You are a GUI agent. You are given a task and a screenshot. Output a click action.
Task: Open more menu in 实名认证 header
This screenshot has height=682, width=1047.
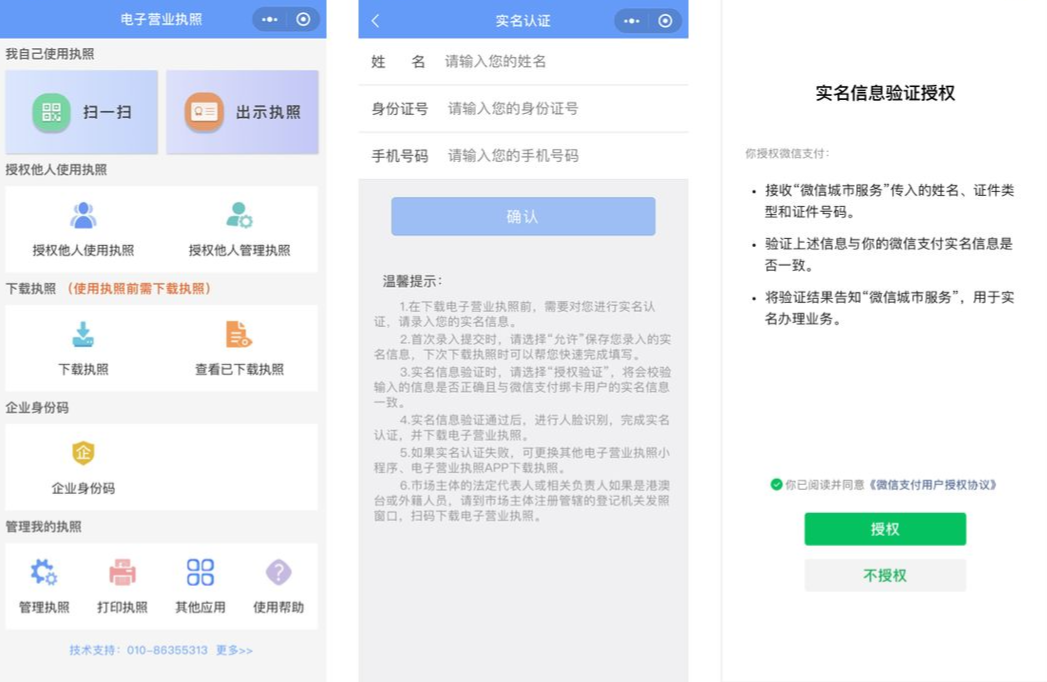pyautogui.click(x=632, y=21)
